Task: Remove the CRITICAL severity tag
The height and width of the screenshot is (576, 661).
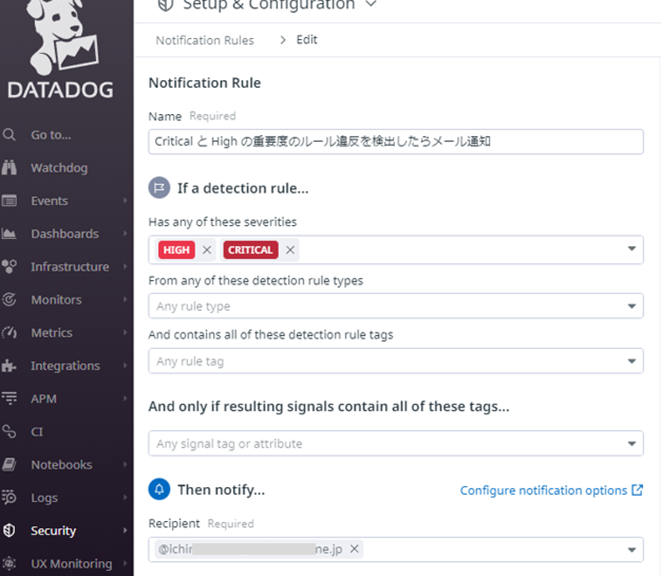Action: point(290,250)
